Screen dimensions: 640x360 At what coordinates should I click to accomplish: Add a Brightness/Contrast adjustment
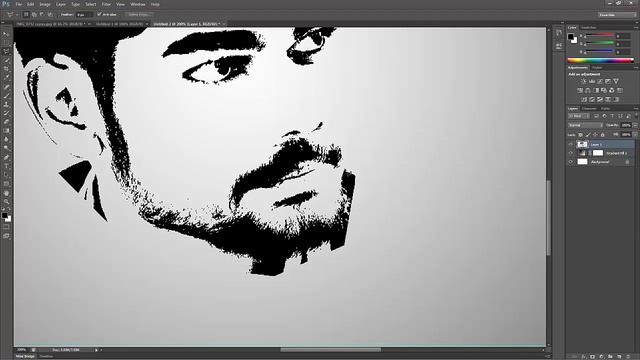584,81
